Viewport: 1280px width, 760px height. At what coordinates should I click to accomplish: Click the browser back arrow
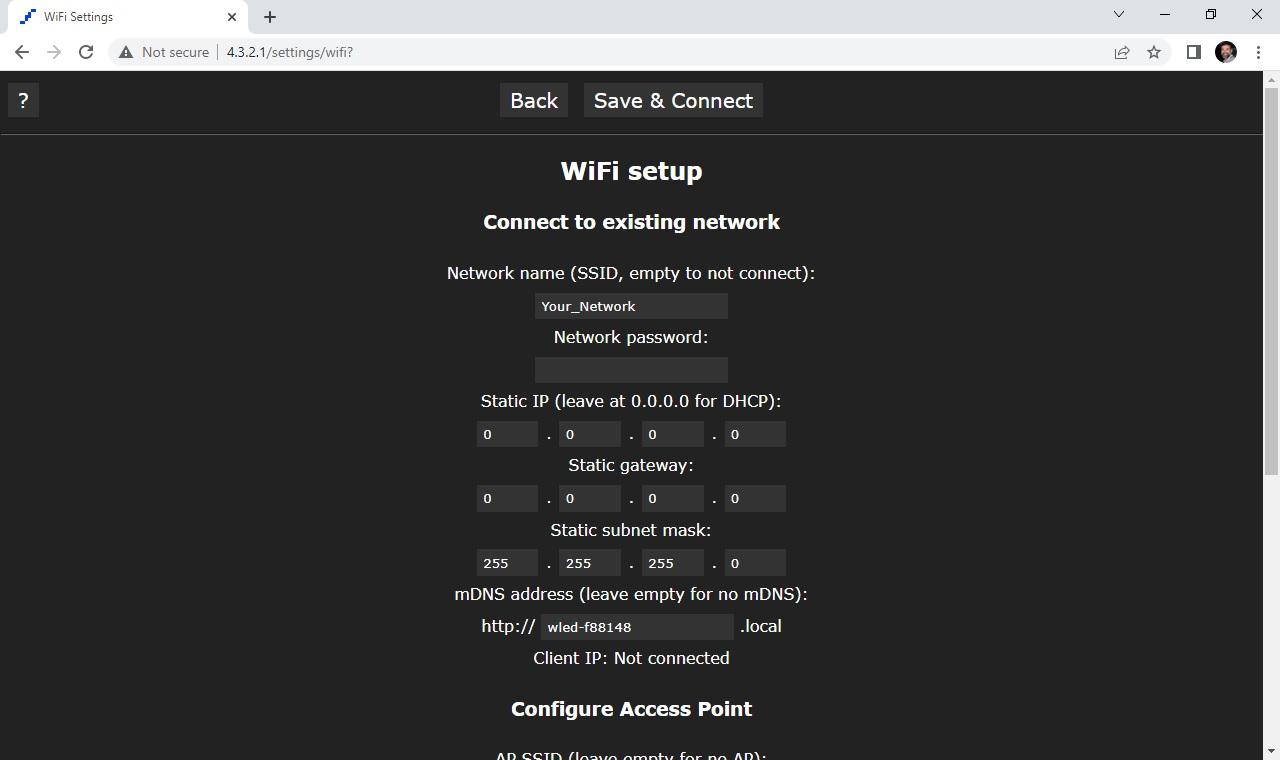[22, 52]
